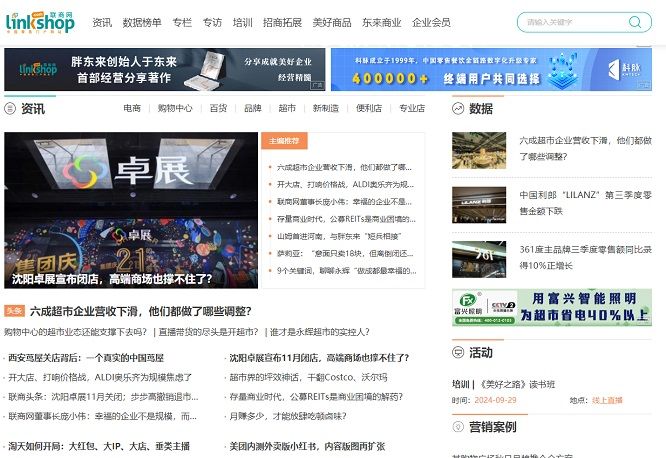Open the 富兴智能照明 ad banner

click(552, 307)
